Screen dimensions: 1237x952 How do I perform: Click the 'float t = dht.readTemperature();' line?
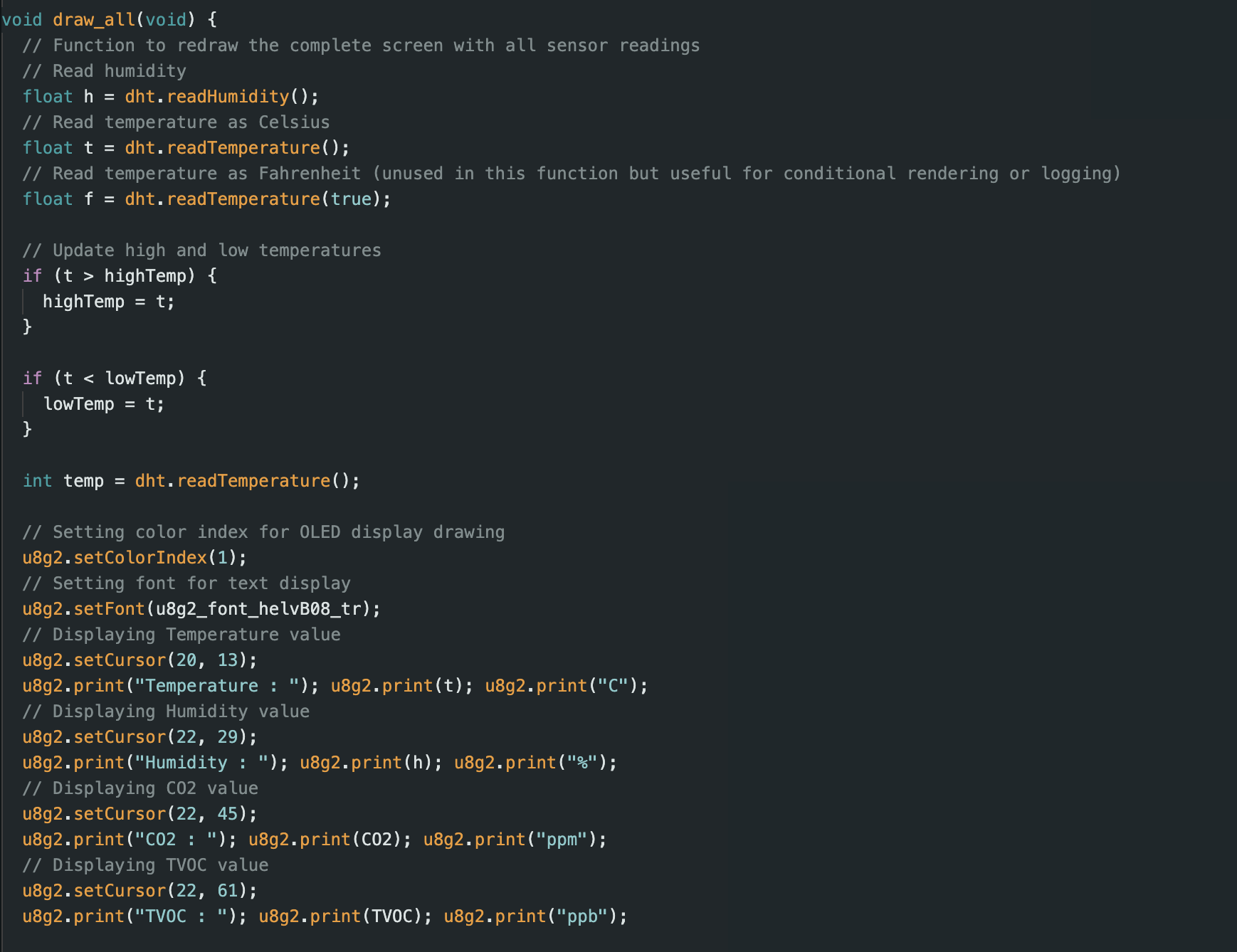coord(186,148)
